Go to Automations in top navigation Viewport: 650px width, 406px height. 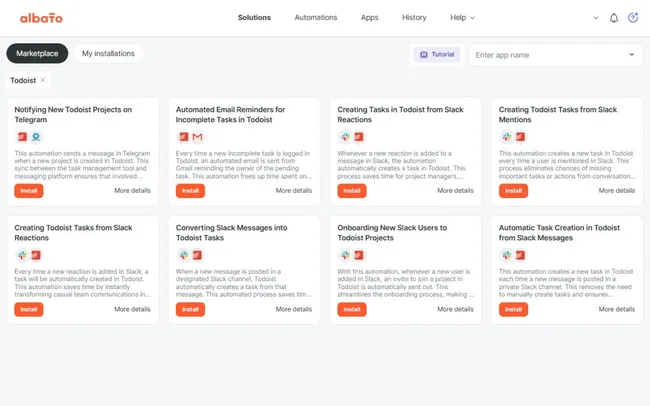316,17
